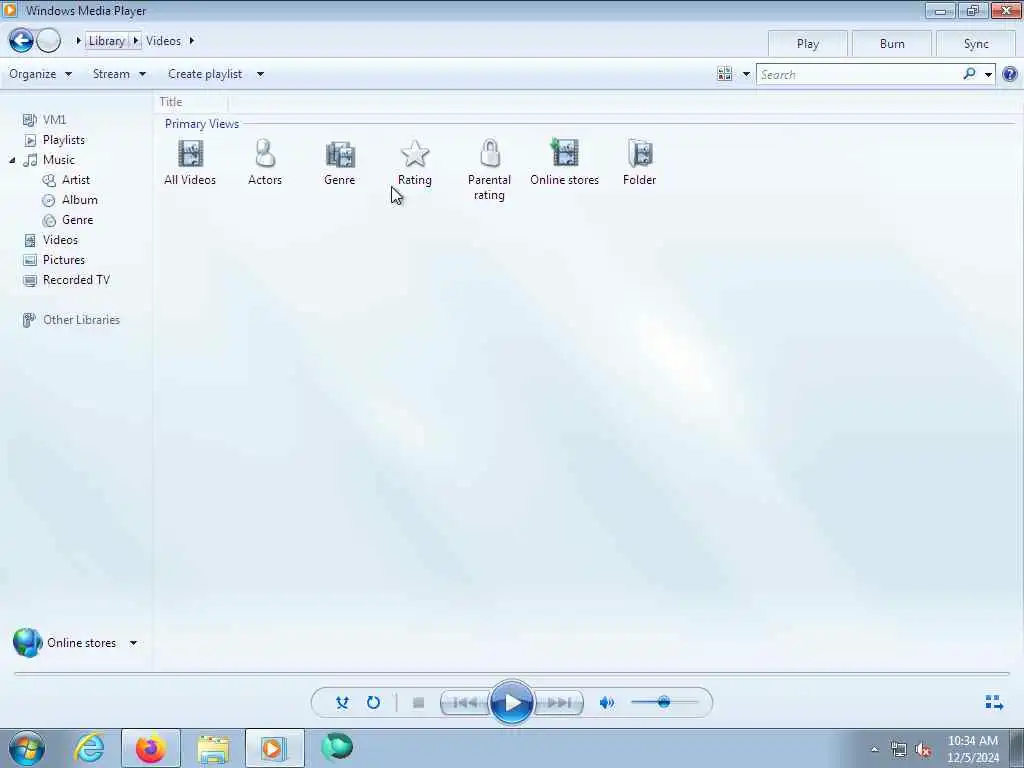Click the search magnifier icon
The width and height of the screenshot is (1024, 768).
(969, 74)
